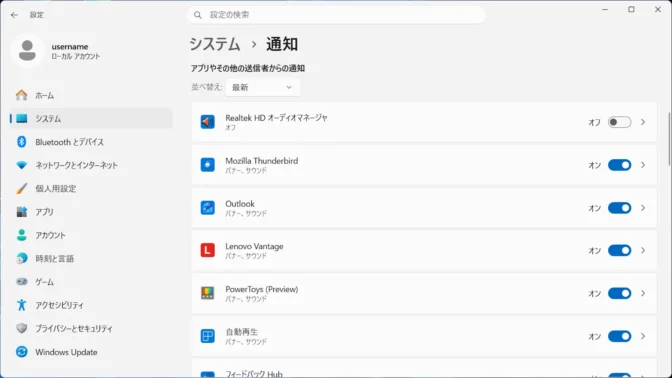Click the 自動再生 app icon
The height and width of the screenshot is (378, 672).
(x=207, y=336)
